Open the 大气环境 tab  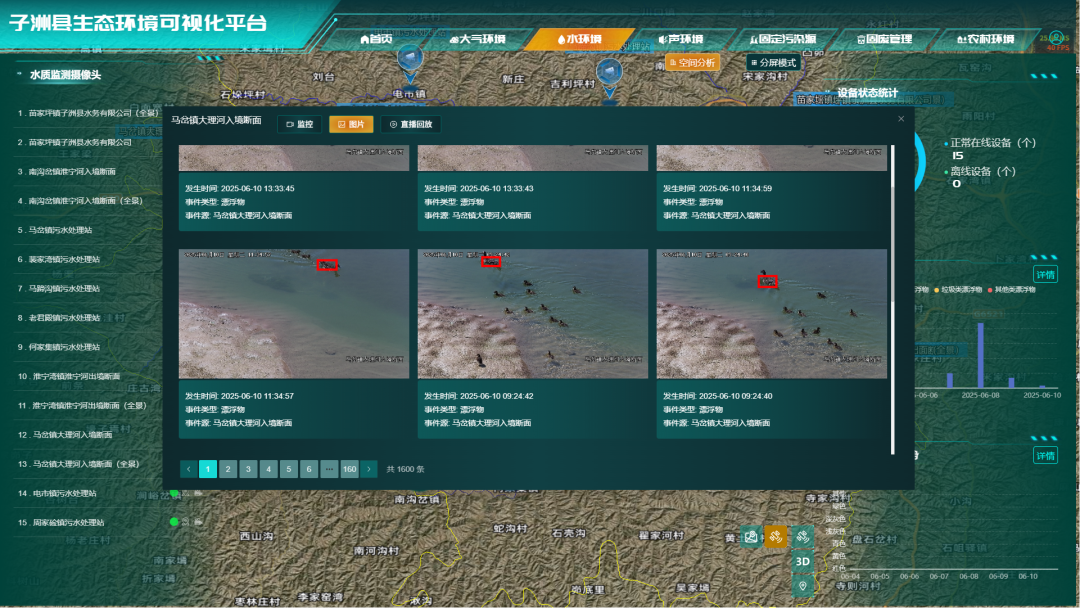(477, 39)
